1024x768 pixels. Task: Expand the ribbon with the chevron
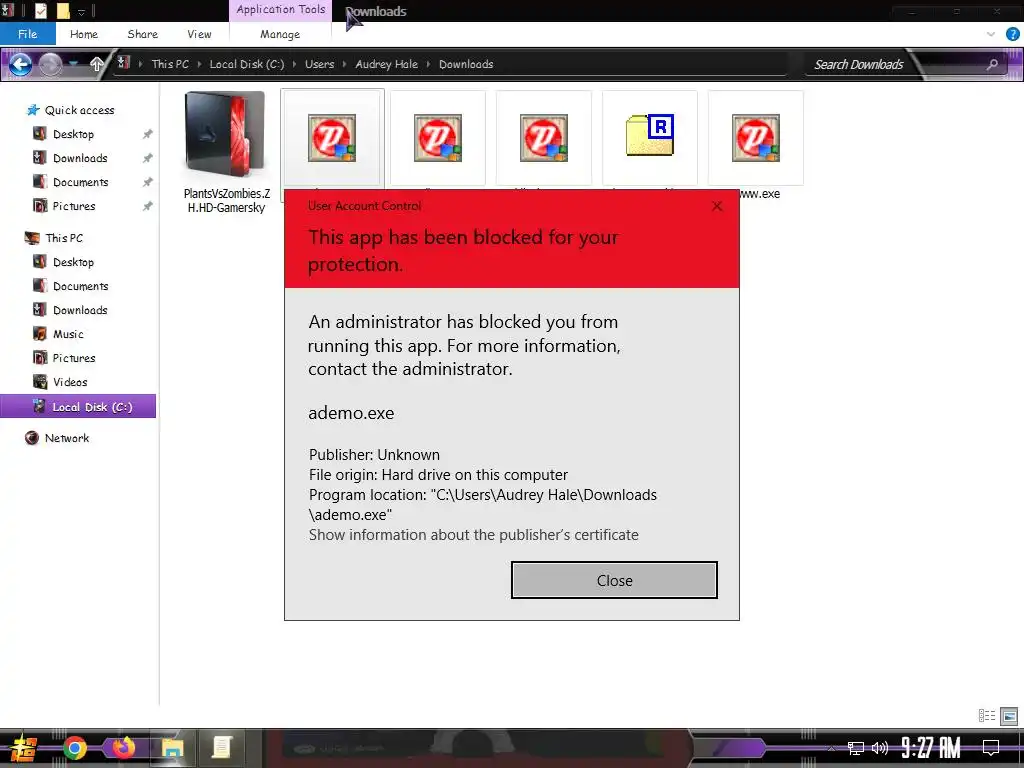[x=991, y=34]
